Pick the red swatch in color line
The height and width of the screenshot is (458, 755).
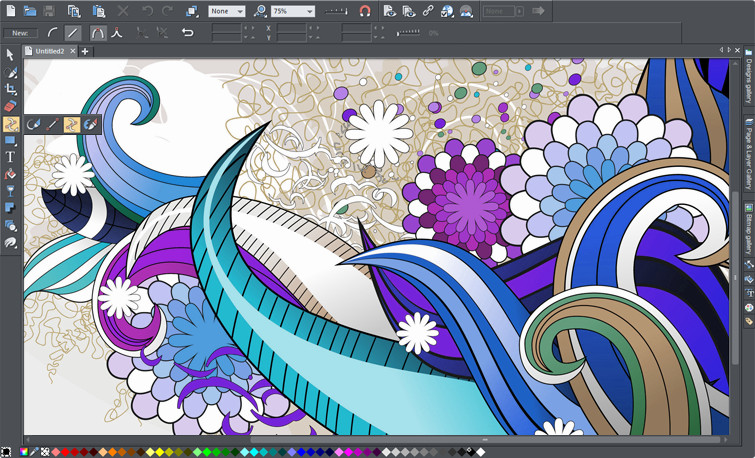pyautogui.click(x=65, y=452)
